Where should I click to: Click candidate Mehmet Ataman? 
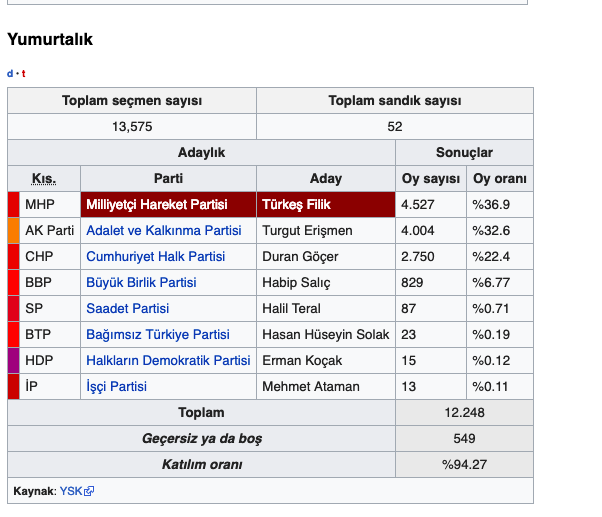pyautogui.click(x=311, y=387)
